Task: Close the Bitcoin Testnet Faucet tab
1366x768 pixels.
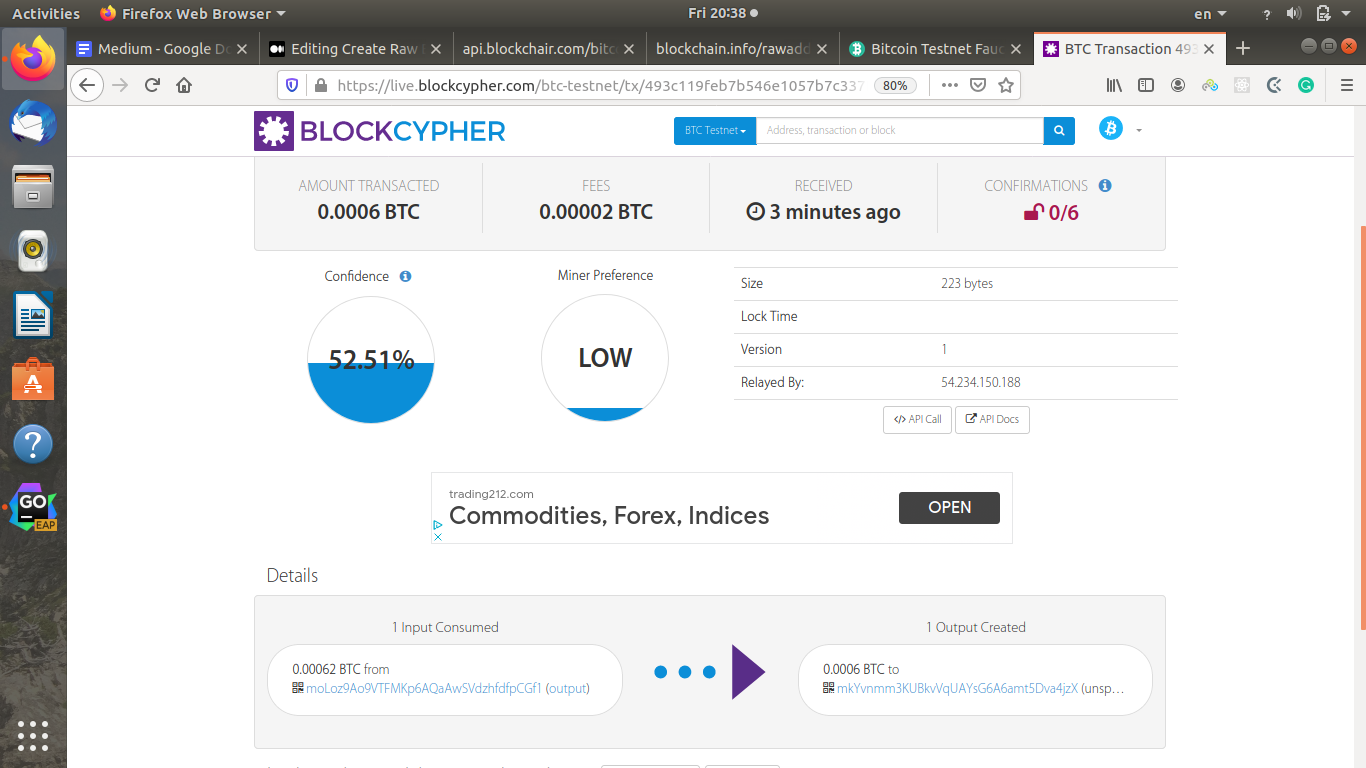Action: click(1015, 49)
